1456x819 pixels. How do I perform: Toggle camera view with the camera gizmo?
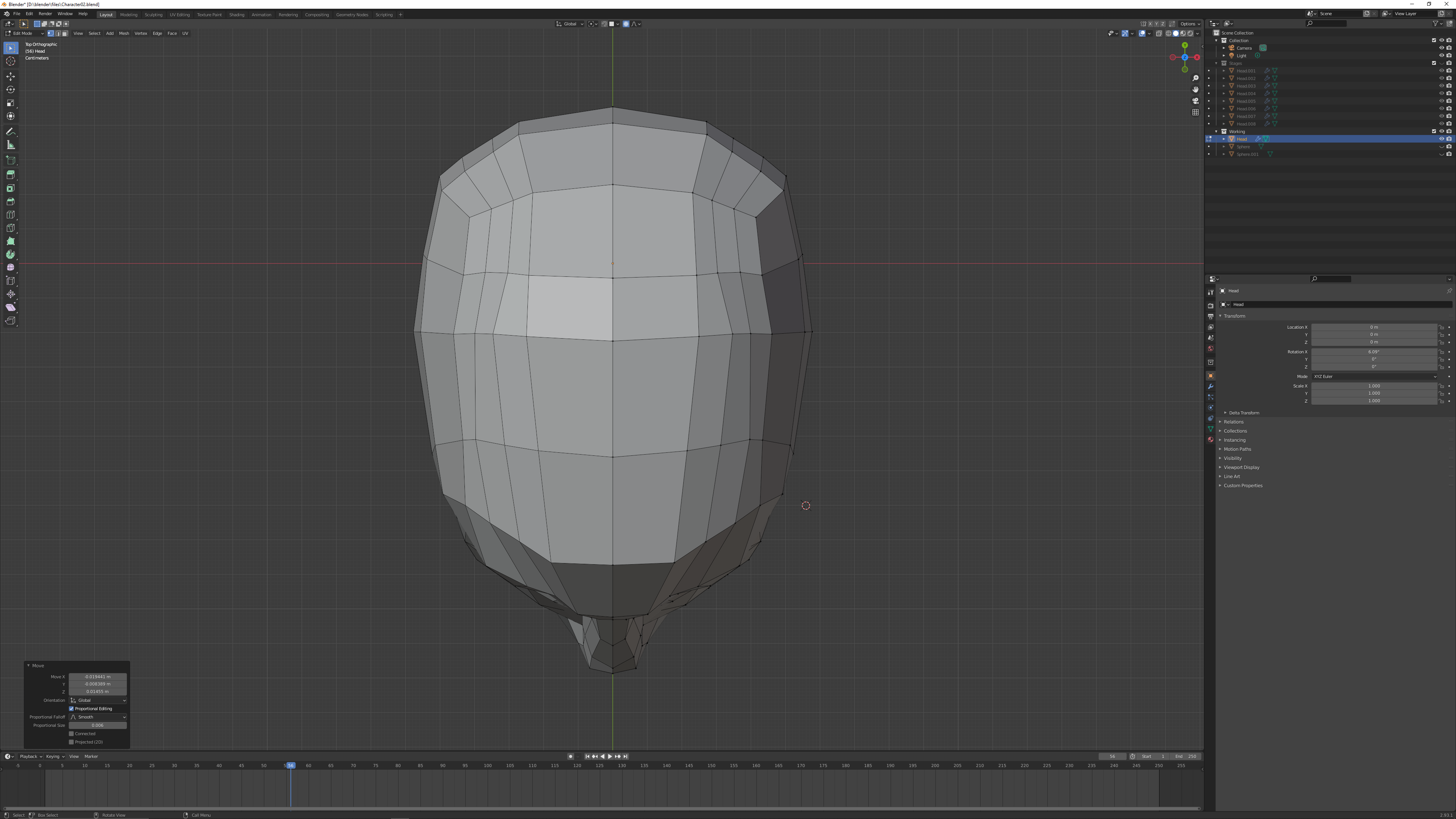click(x=1195, y=100)
